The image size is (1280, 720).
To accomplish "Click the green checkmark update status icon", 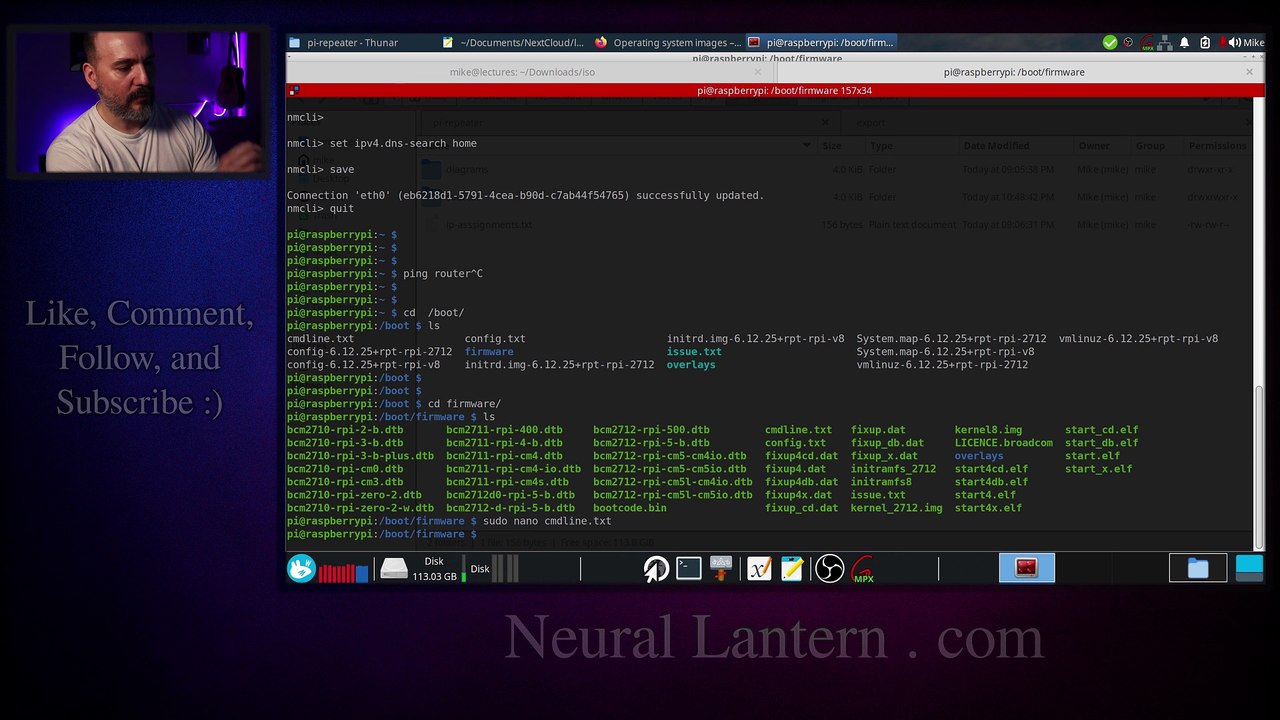I will (x=1110, y=42).
